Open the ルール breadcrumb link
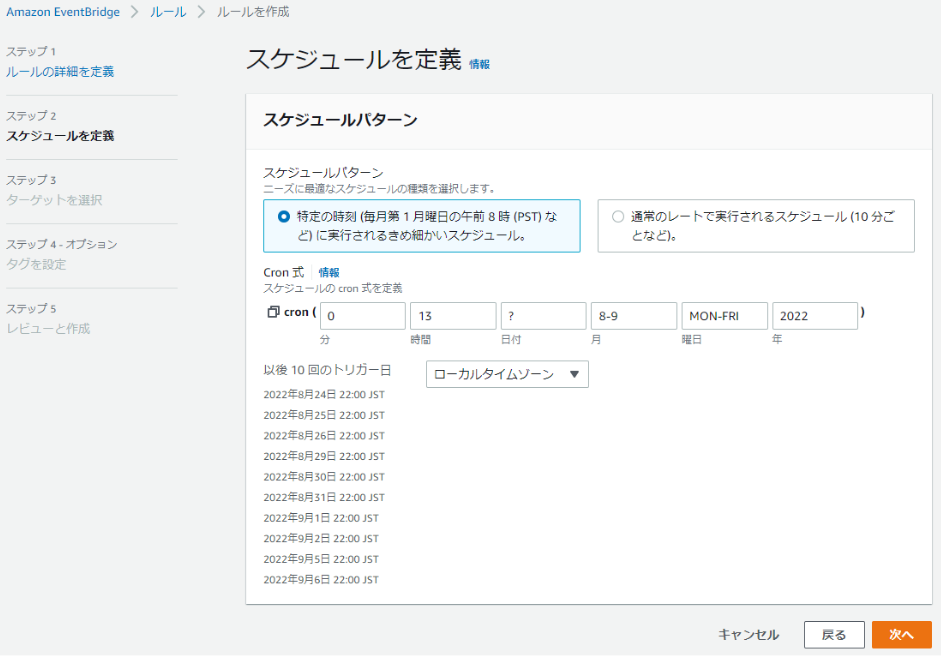 (x=168, y=12)
